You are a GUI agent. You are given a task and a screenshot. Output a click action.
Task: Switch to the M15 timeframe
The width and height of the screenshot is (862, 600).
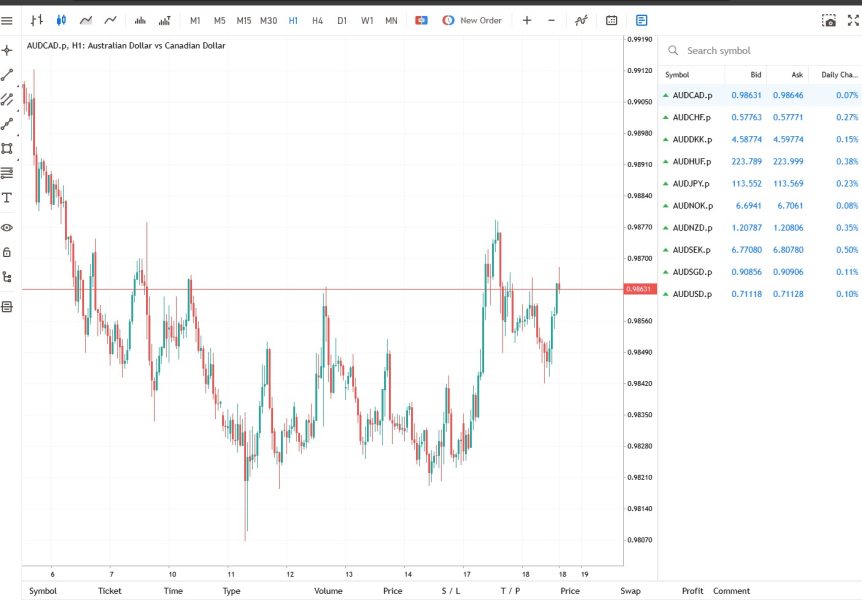pos(244,20)
